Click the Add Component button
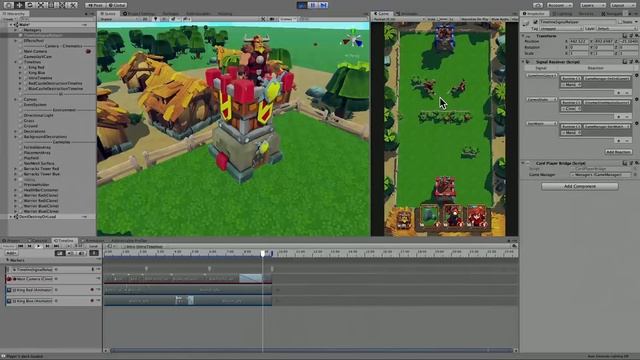Viewport: 640px width, 360px height. (x=580, y=186)
